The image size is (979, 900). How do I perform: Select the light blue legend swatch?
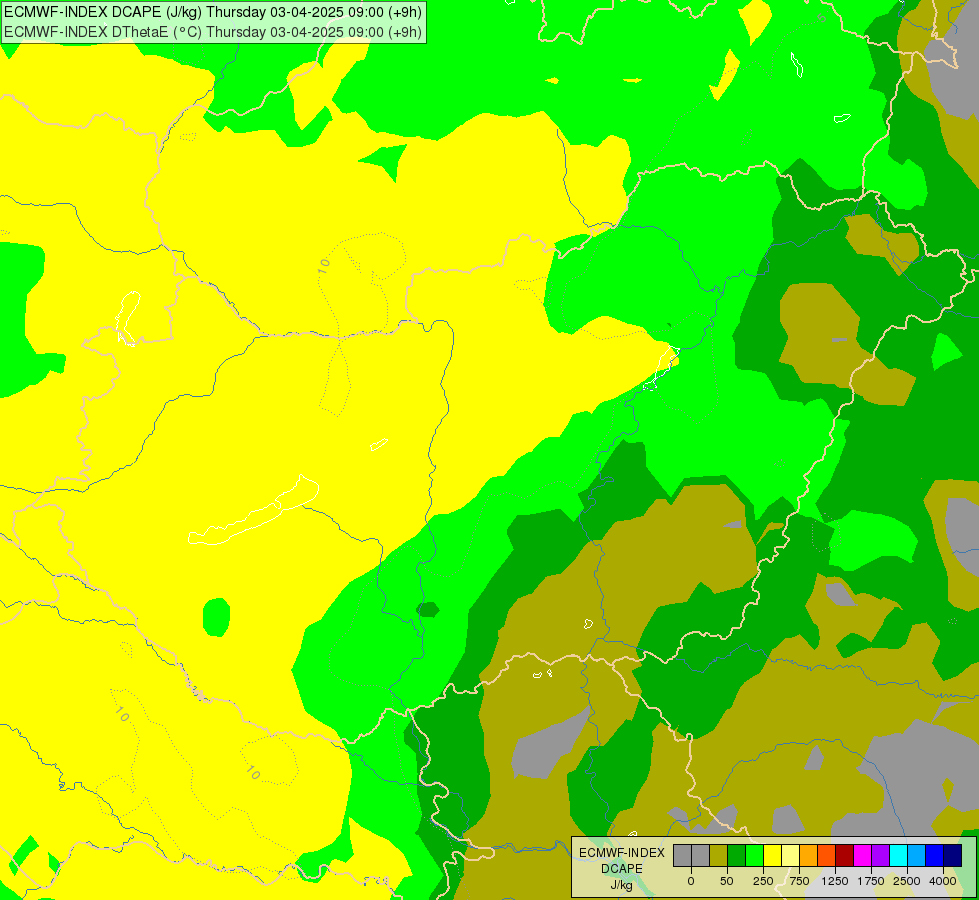click(917, 855)
